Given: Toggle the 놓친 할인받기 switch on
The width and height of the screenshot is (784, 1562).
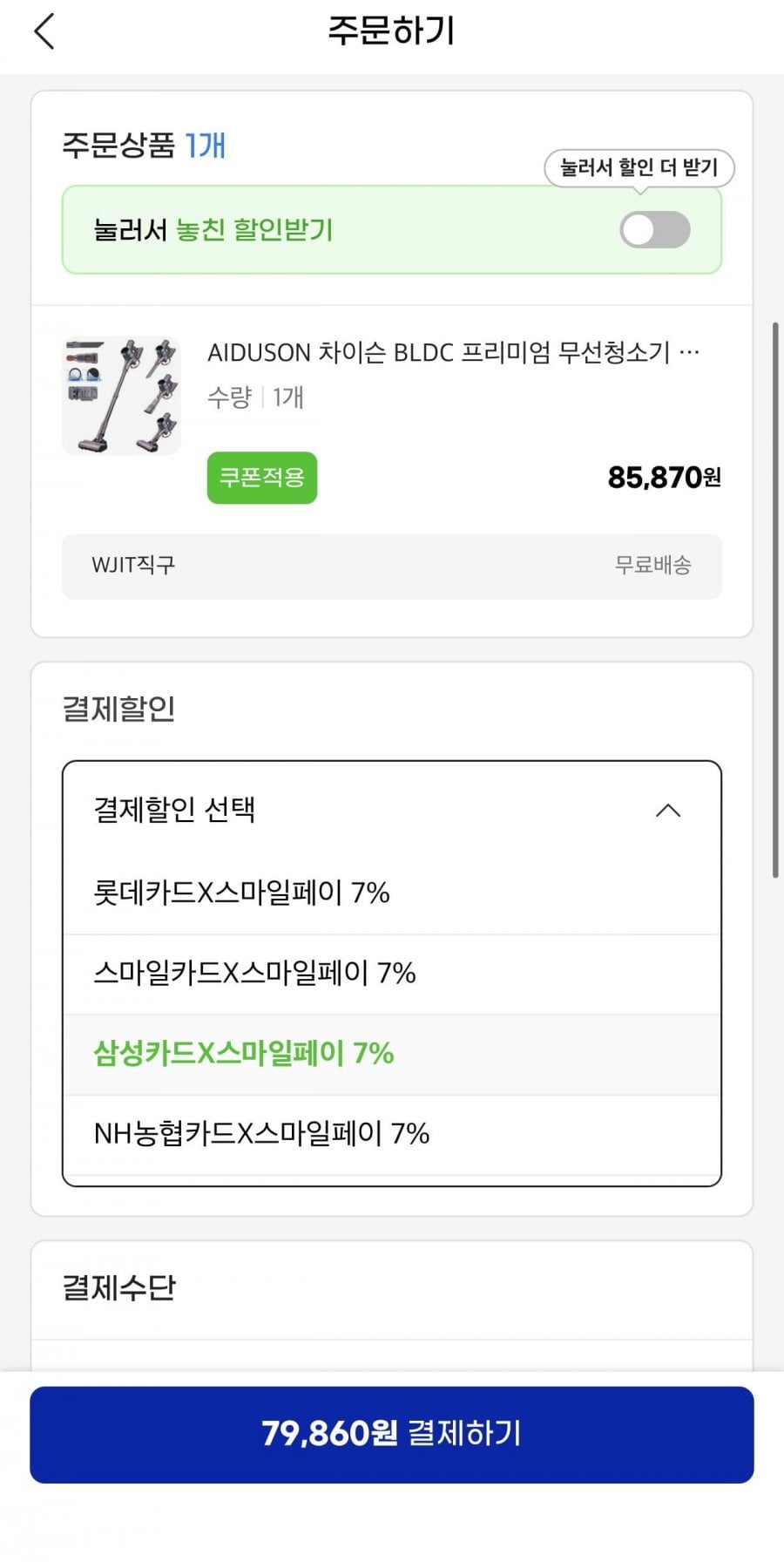Looking at the screenshot, I should 654,230.
